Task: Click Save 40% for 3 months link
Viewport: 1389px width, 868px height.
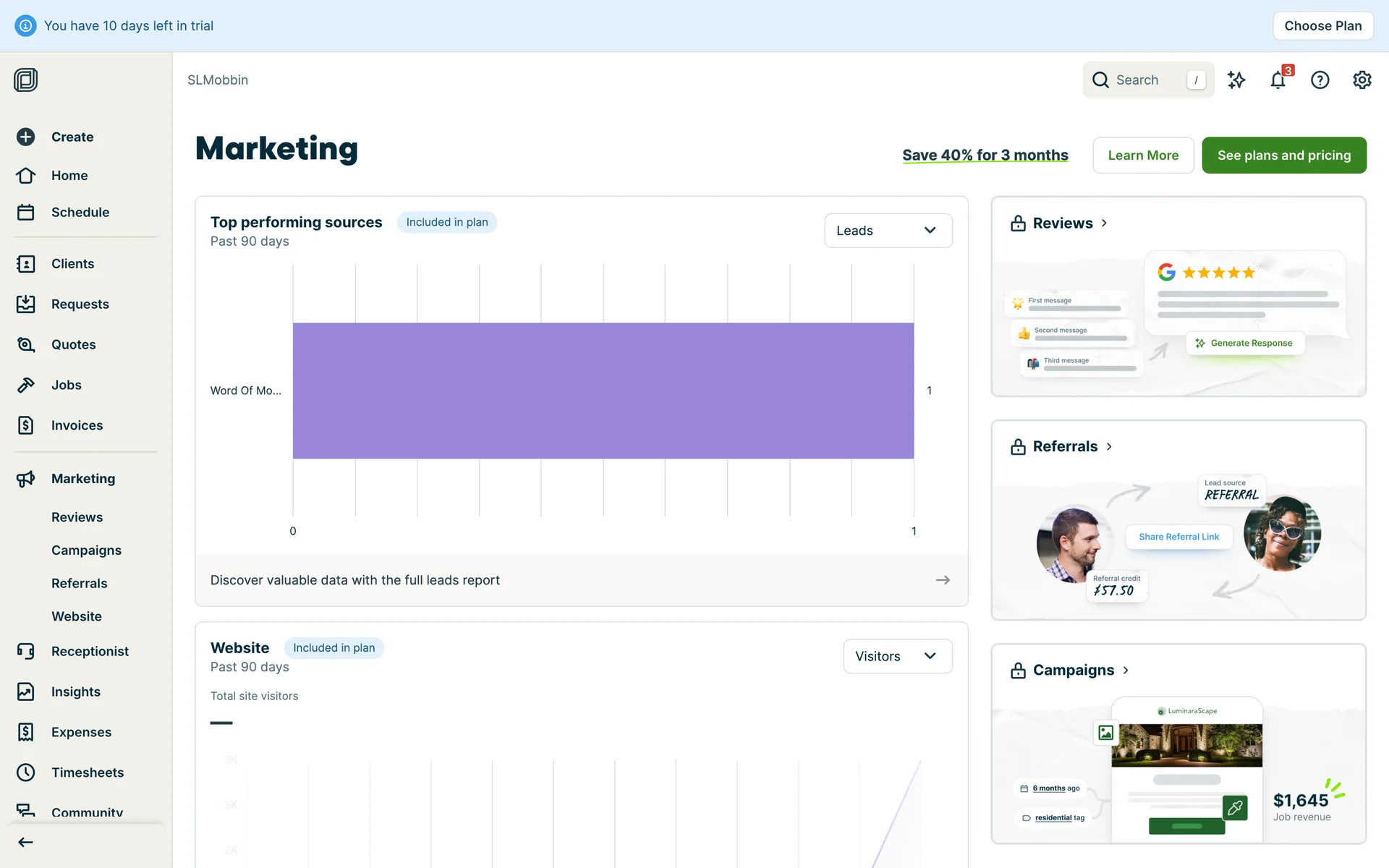Action: 985,155
